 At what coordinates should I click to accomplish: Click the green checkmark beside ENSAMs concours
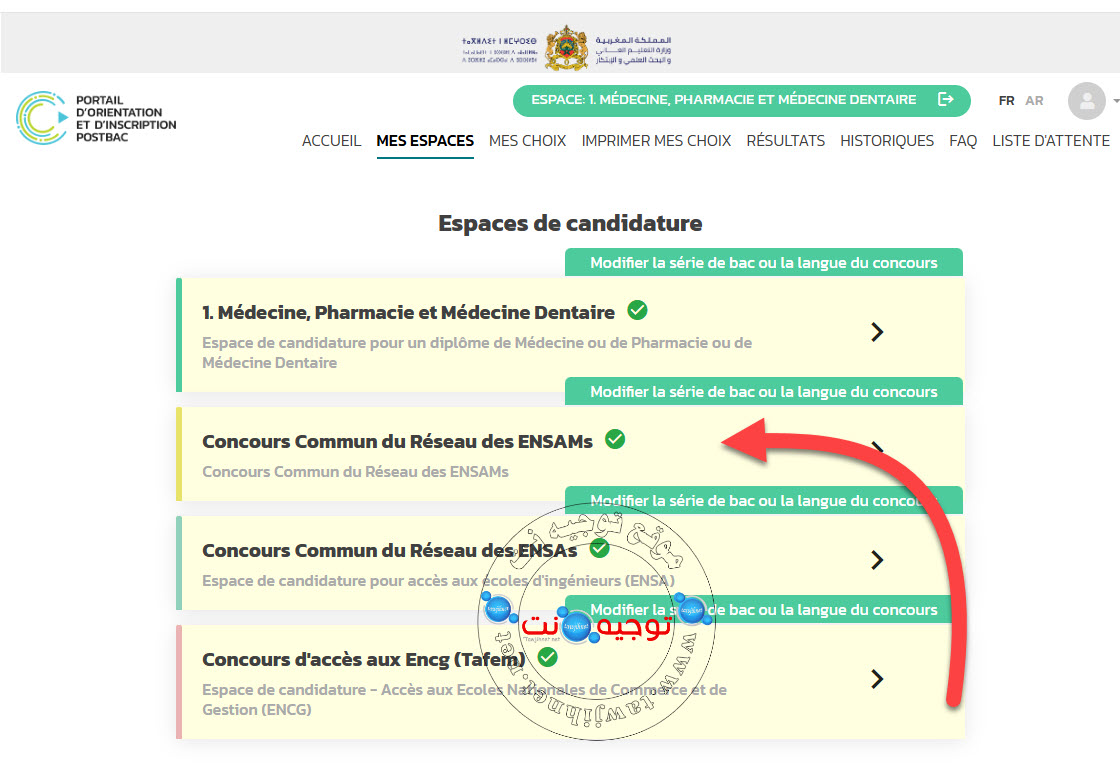[x=615, y=439]
